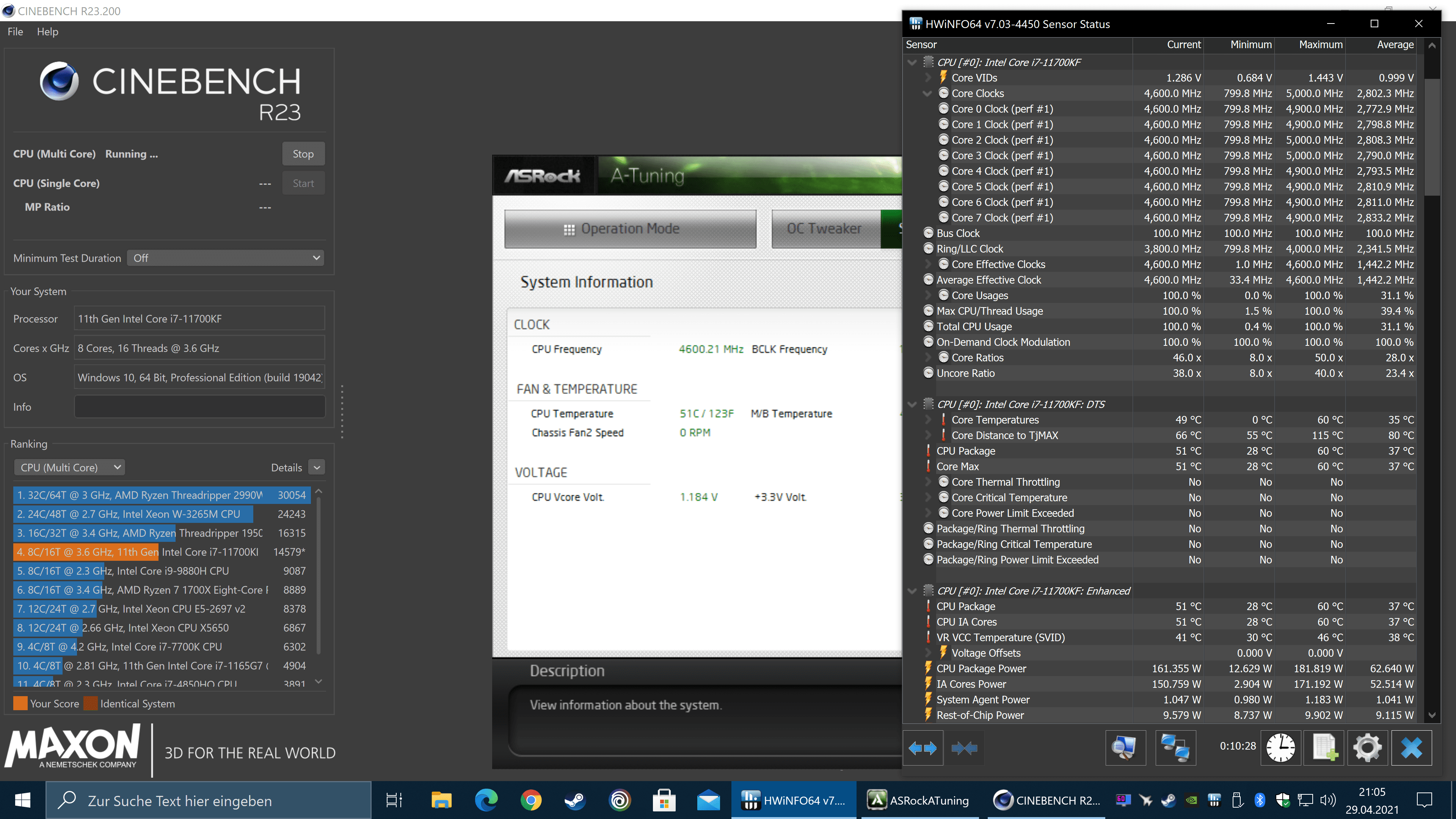Click the Bluetooth tray icon
The height and width of the screenshot is (819, 1456).
click(1260, 800)
